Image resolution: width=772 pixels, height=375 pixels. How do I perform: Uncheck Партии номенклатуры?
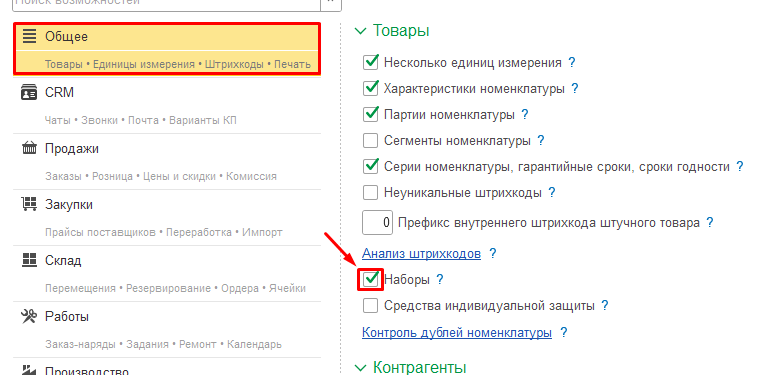tap(370, 115)
